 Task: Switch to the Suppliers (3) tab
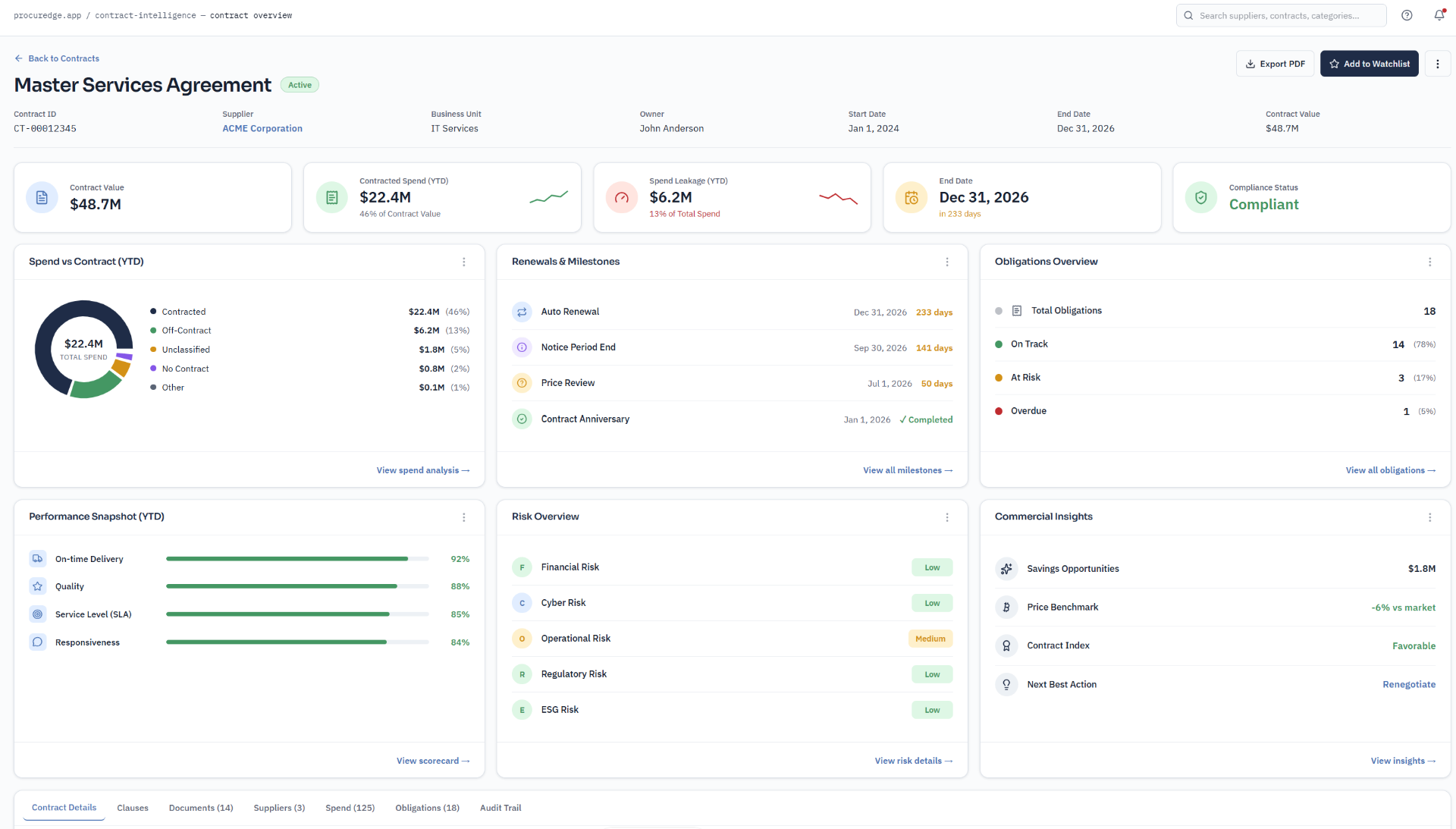pyautogui.click(x=279, y=808)
